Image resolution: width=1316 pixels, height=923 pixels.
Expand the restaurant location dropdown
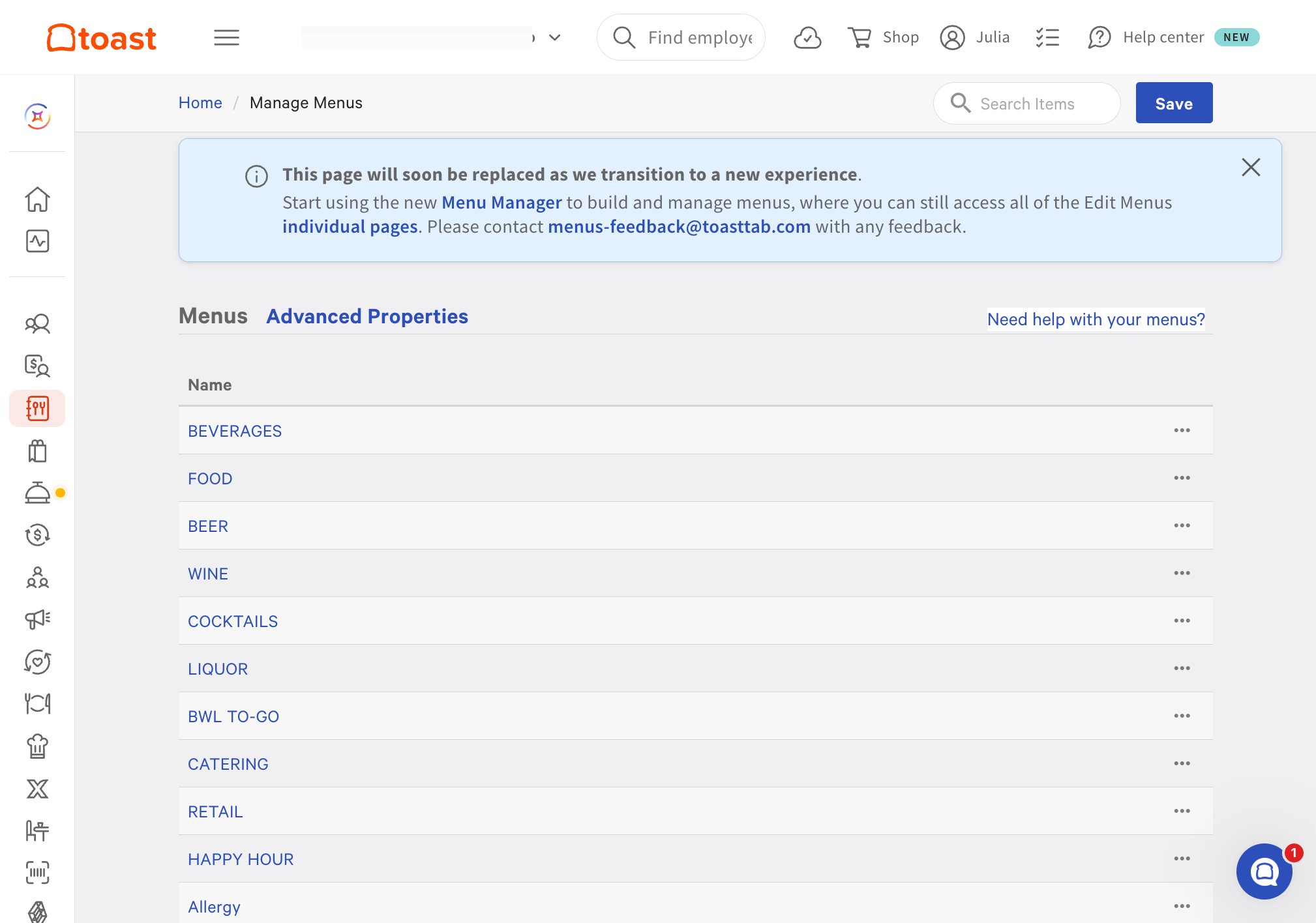pyautogui.click(x=555, y=38)
